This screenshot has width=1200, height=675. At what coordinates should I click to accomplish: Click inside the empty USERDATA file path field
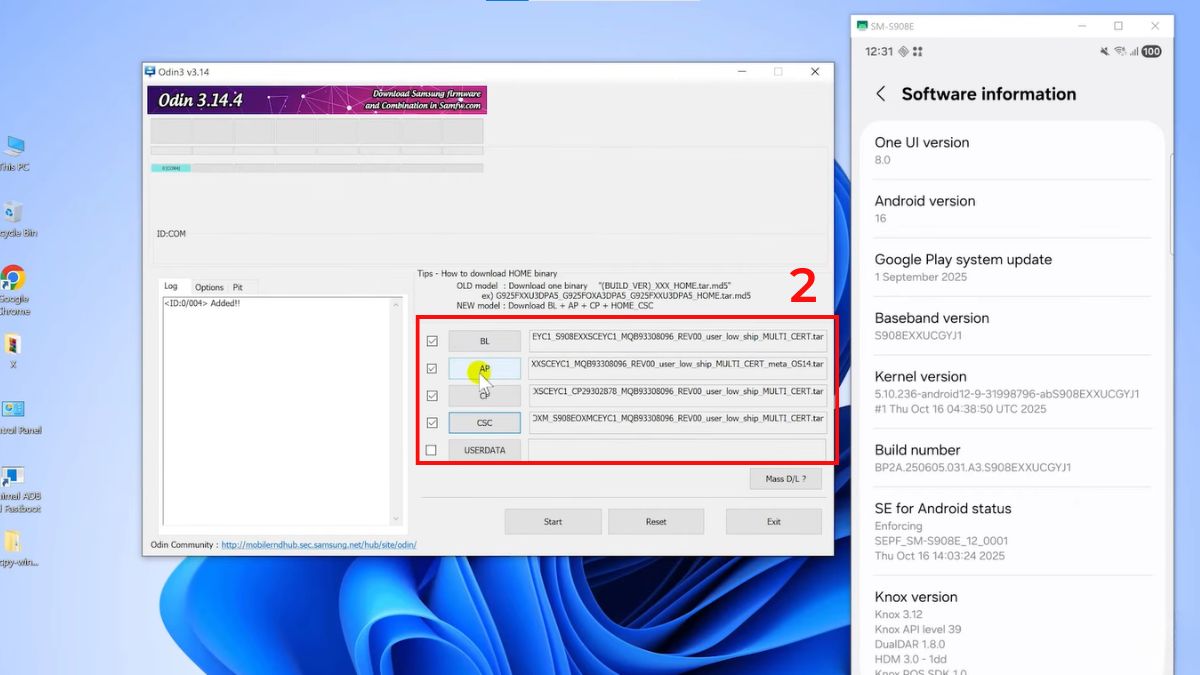tap(676, 449)
